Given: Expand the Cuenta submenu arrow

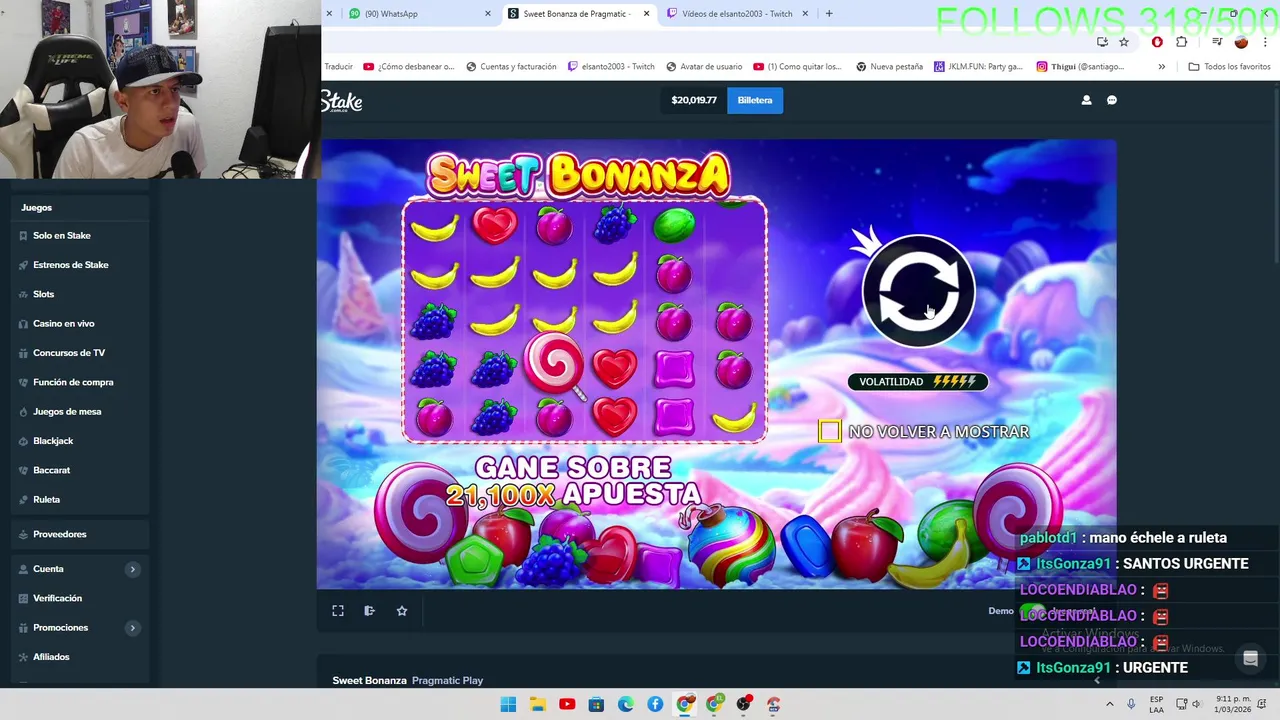Looking at the screenshot, I should 133,569.
